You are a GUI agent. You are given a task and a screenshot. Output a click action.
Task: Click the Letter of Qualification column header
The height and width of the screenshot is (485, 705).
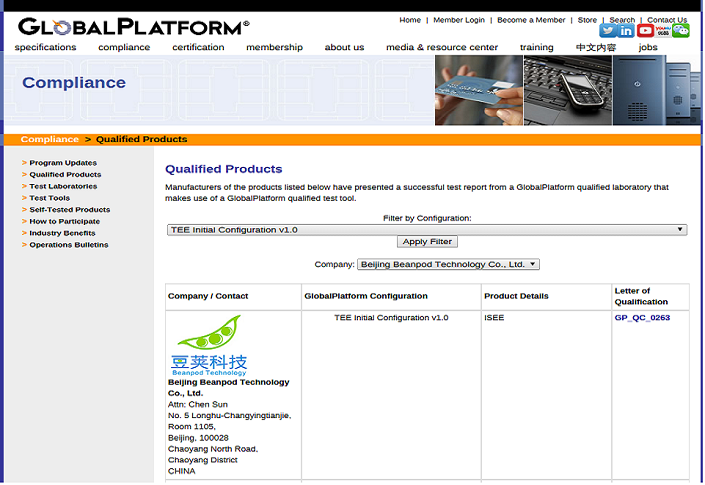(650, 297)
